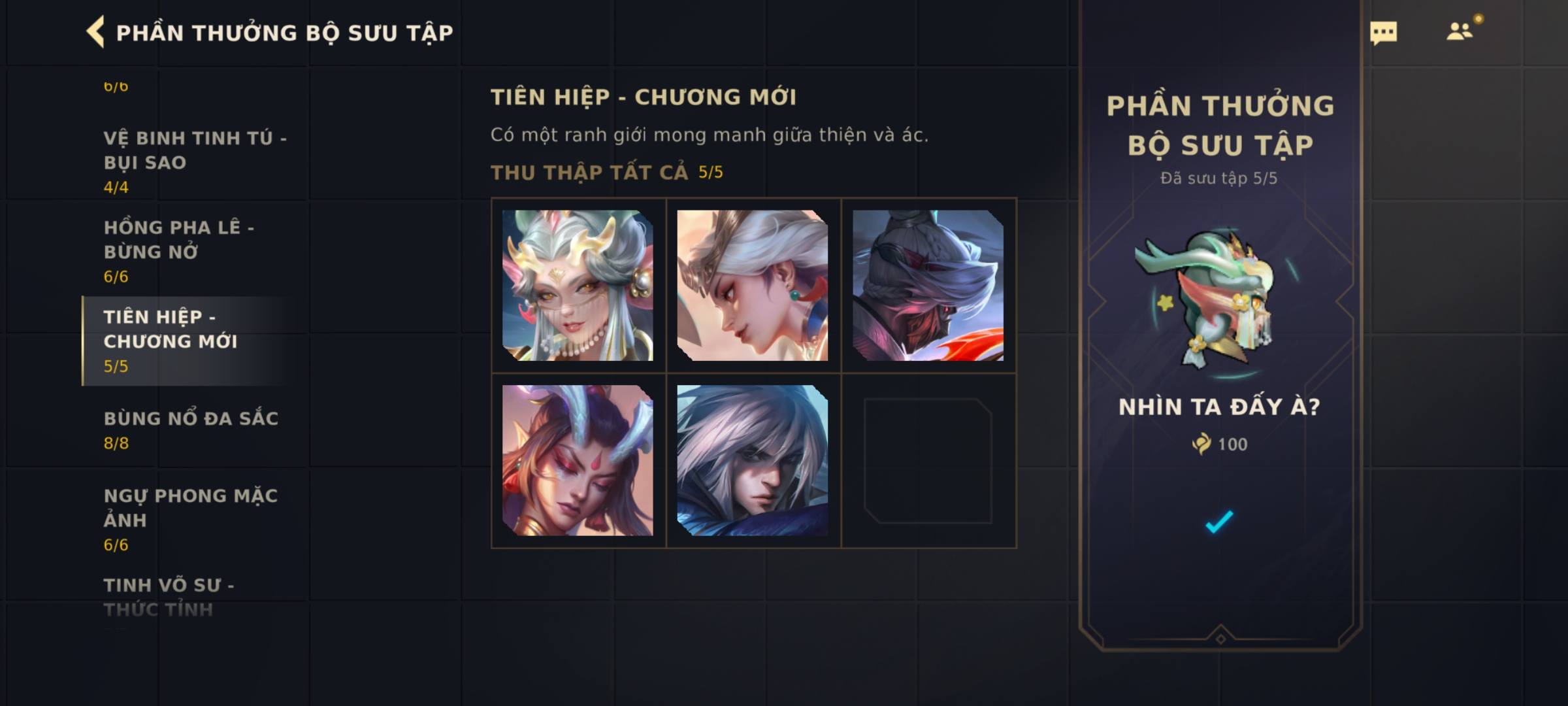Open the friends list icon

(1460, 31)
